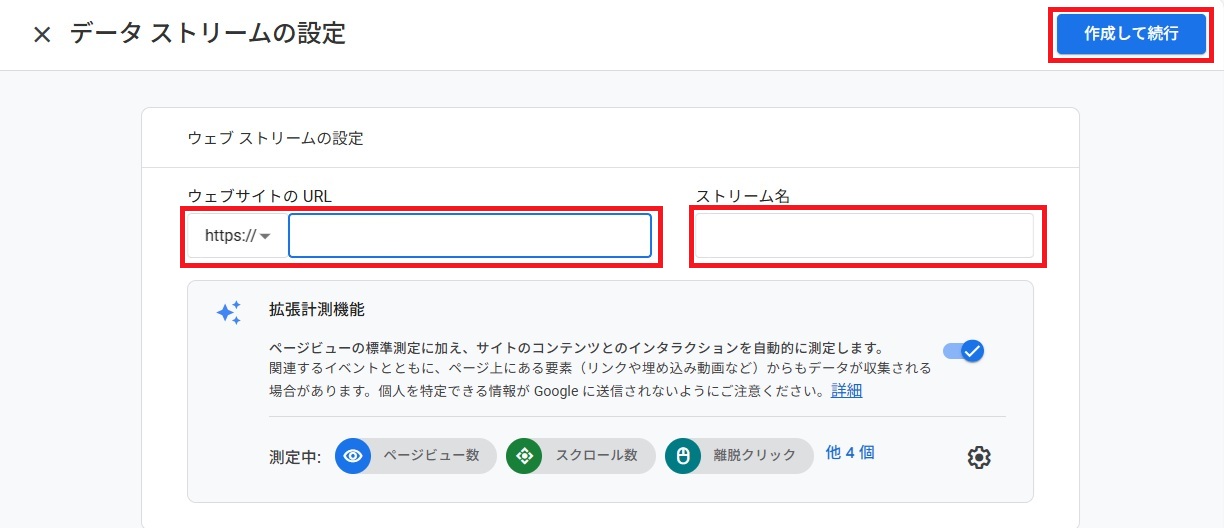The image size is (1224, 528).
Task: Click the スクロール数 diamond icon
Action: (x=523, y=456)
